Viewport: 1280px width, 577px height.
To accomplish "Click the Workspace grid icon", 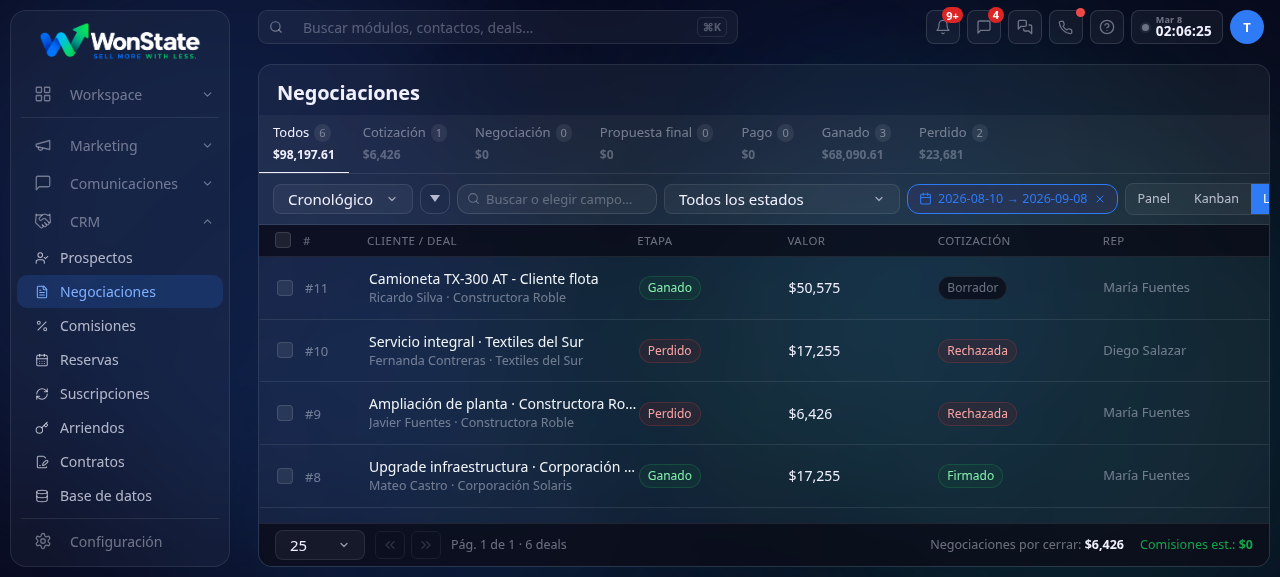I will (43, 94).
